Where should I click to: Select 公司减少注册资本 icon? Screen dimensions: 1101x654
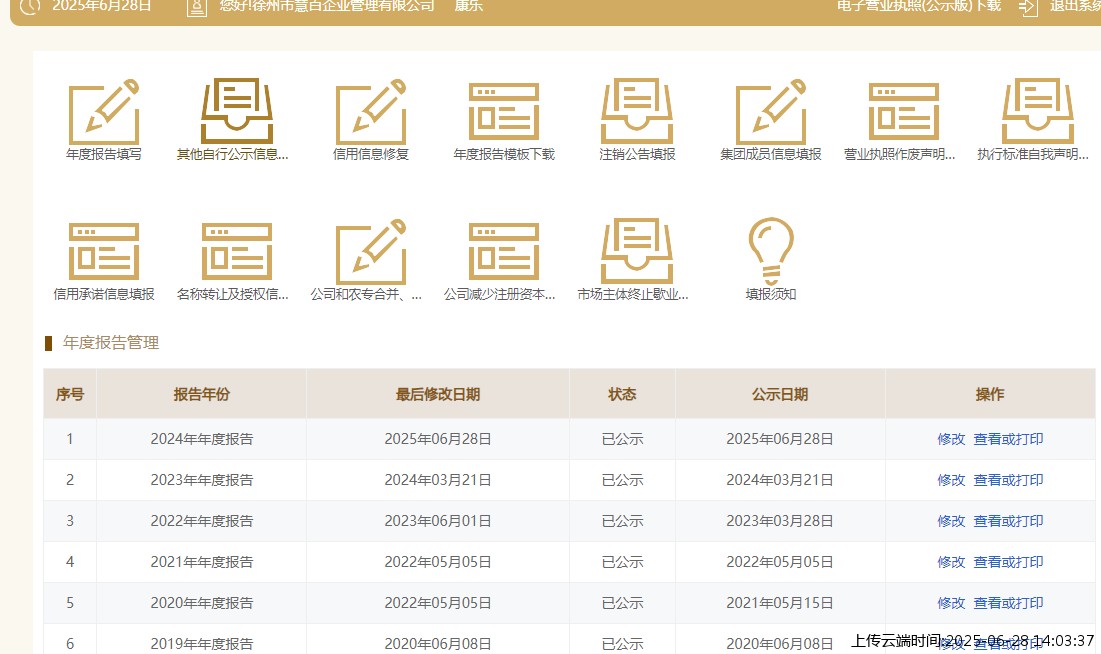coord(504,251)
